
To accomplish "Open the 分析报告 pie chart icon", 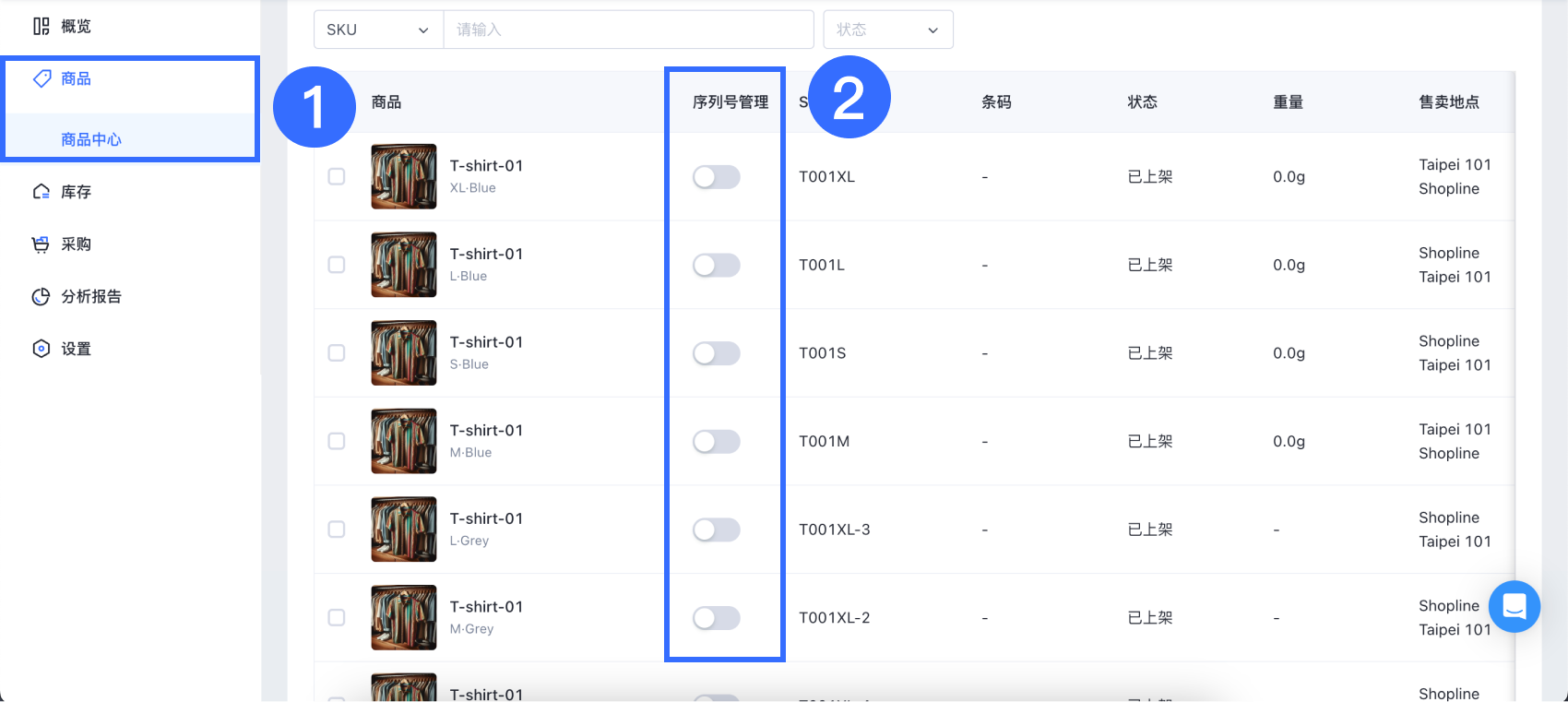I will (x=41, y=296).
